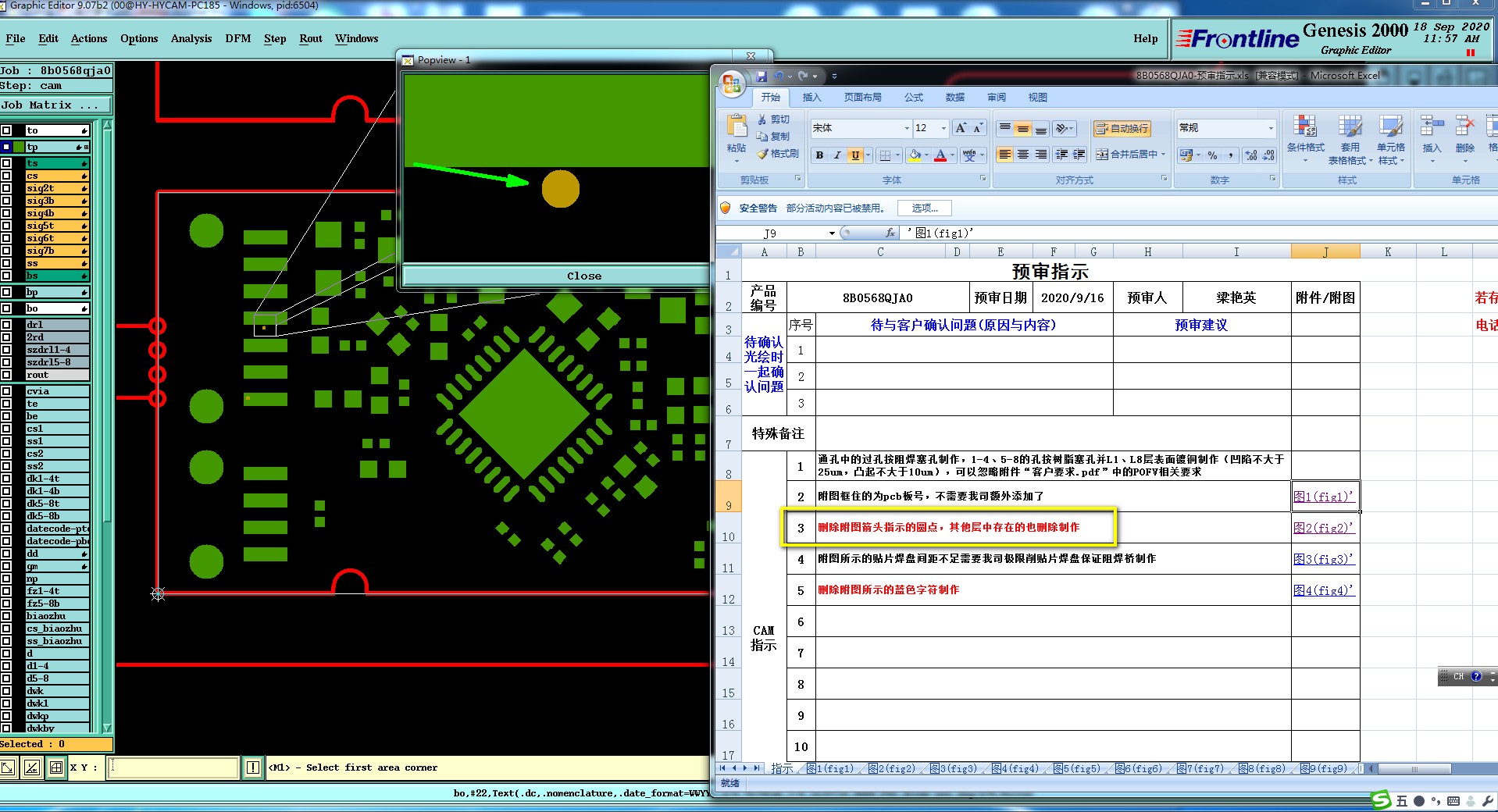1498x812 pixels.
Task: Expand the Name Box dropdown for J9
Action: point(832,233)
